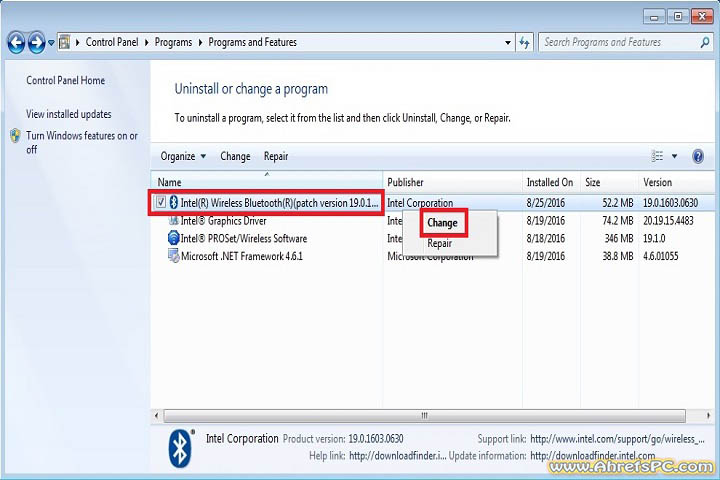Select Intel PROSet/Wireless Software entry
The width and height of the screenshot is (720, 480).
point(244,238)
